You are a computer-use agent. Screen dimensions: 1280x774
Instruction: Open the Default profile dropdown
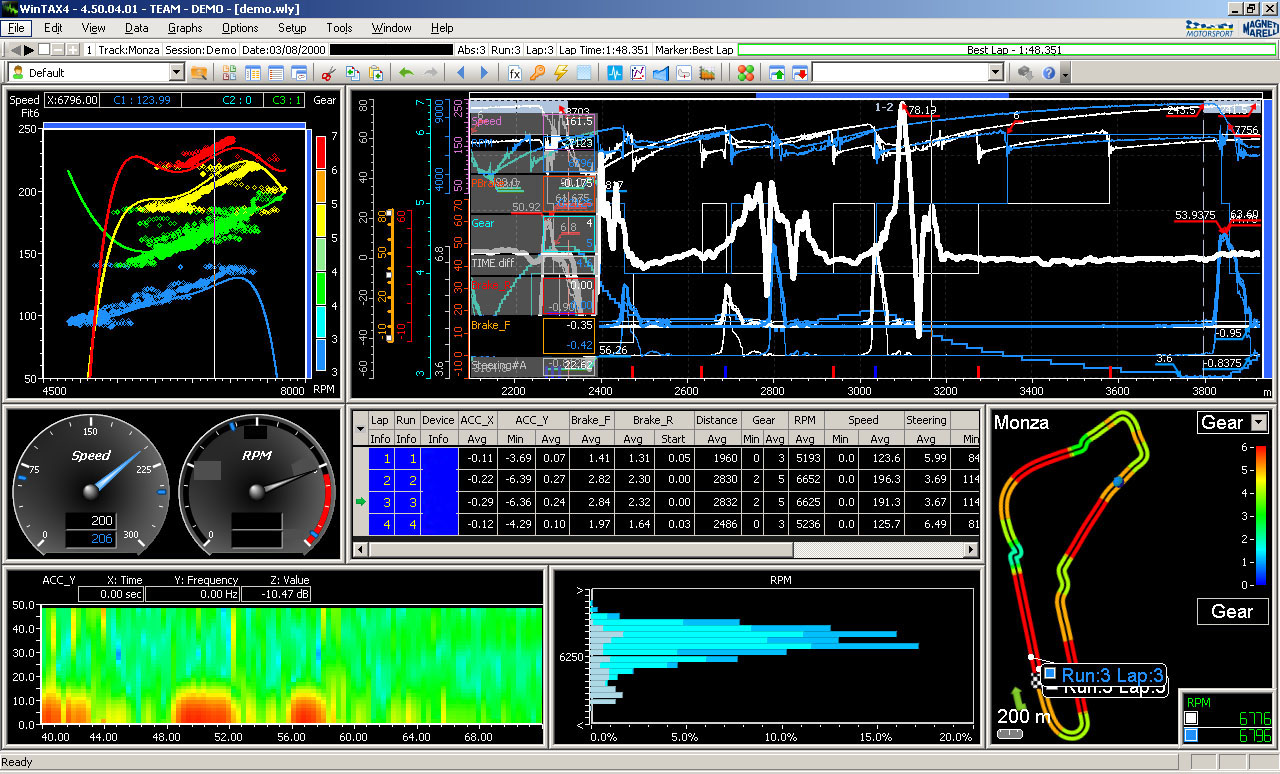(x=177, y=73)
